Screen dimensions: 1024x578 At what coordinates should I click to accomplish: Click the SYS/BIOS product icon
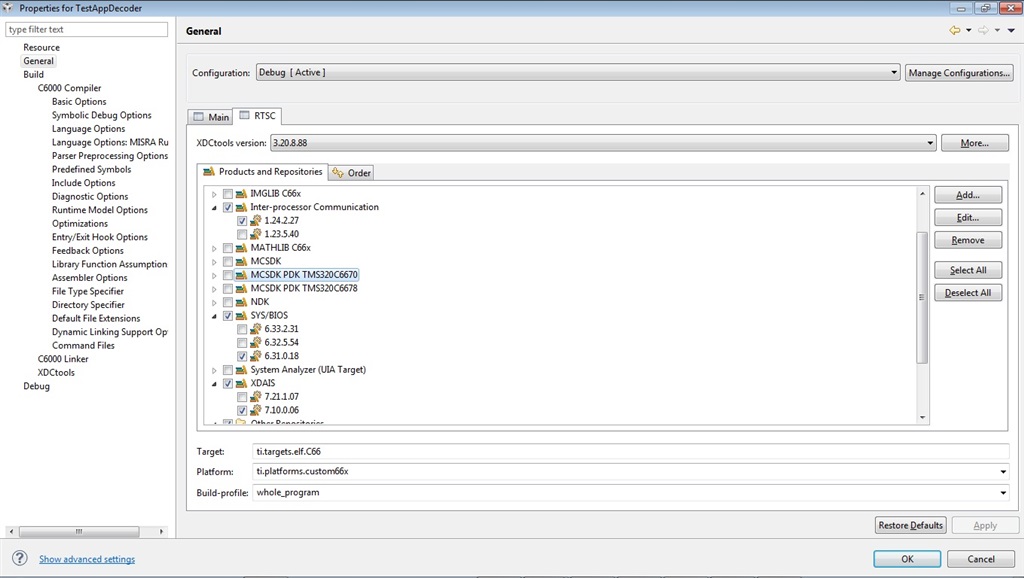pyautogui.click(x=241, y=315)
